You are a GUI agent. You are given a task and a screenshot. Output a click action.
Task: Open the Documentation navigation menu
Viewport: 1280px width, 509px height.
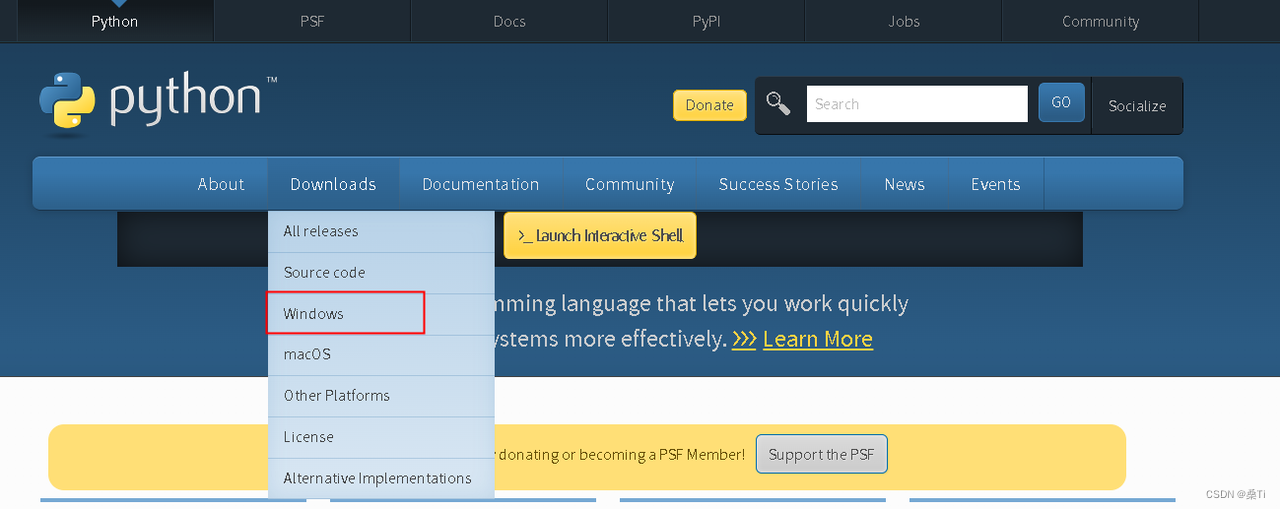coord(481,184)
